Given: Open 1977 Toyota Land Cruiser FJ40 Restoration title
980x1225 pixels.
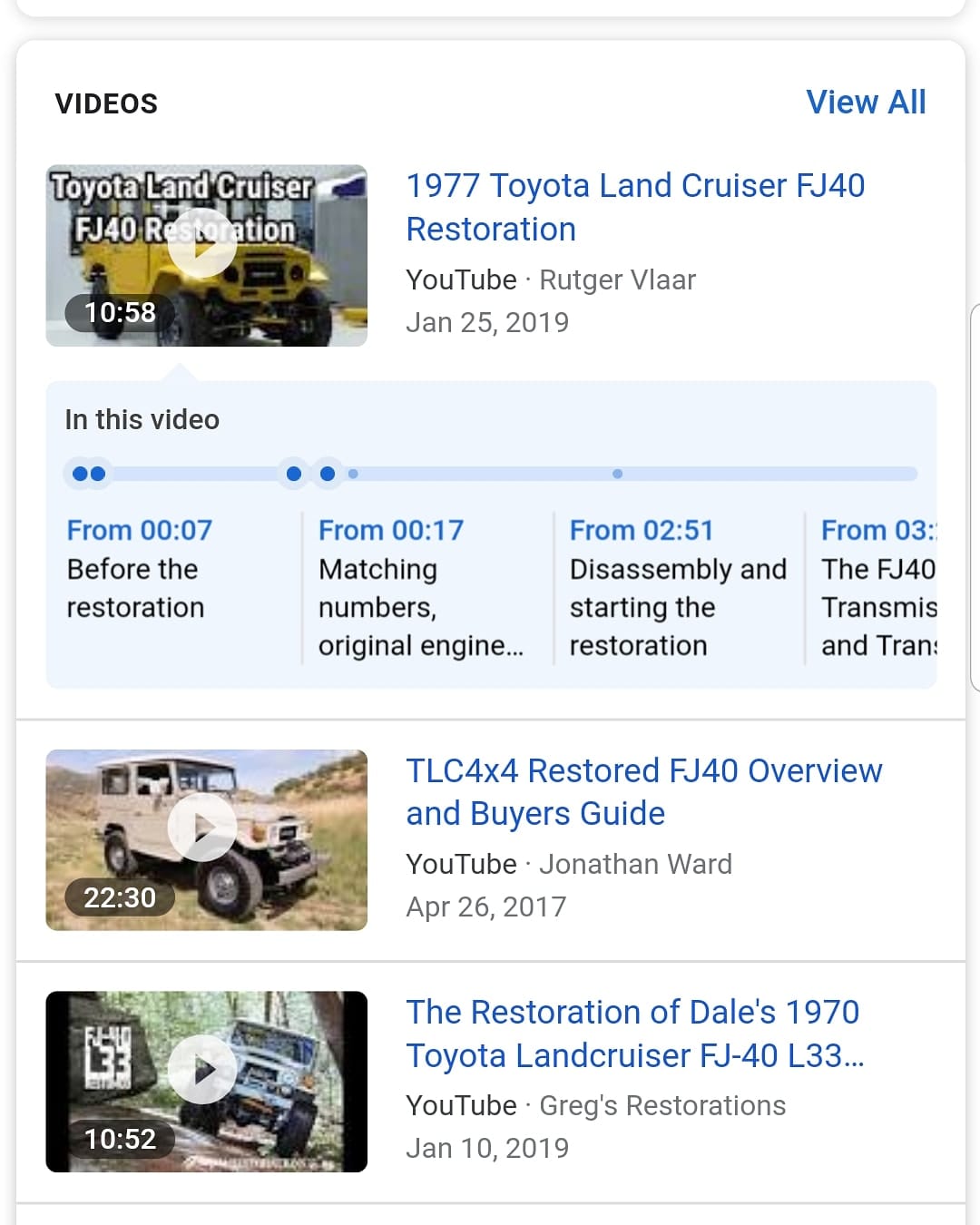Looking at the screenshot, I should point(634,207).
